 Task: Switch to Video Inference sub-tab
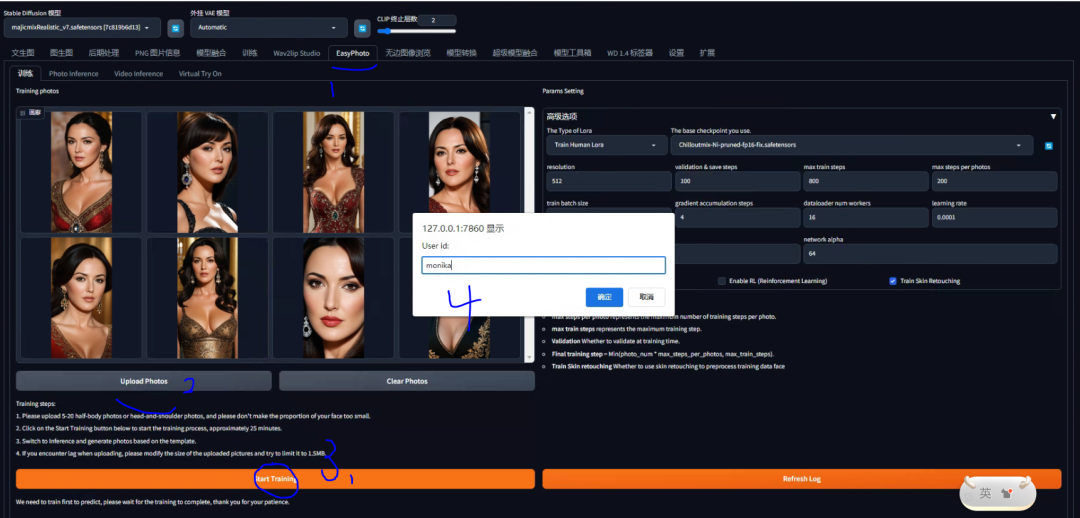[138, 74]
